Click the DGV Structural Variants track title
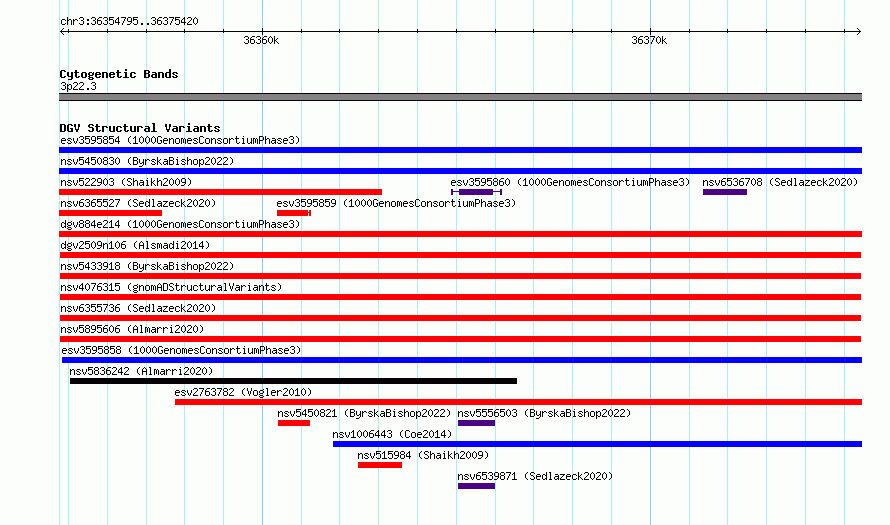 click(x=140, y=128)
